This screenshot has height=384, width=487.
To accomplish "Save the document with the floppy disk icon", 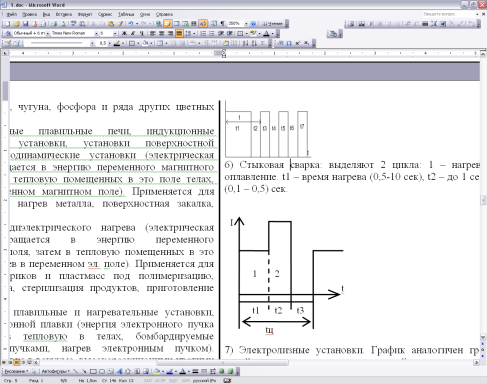I will click(x=25, y=24).
